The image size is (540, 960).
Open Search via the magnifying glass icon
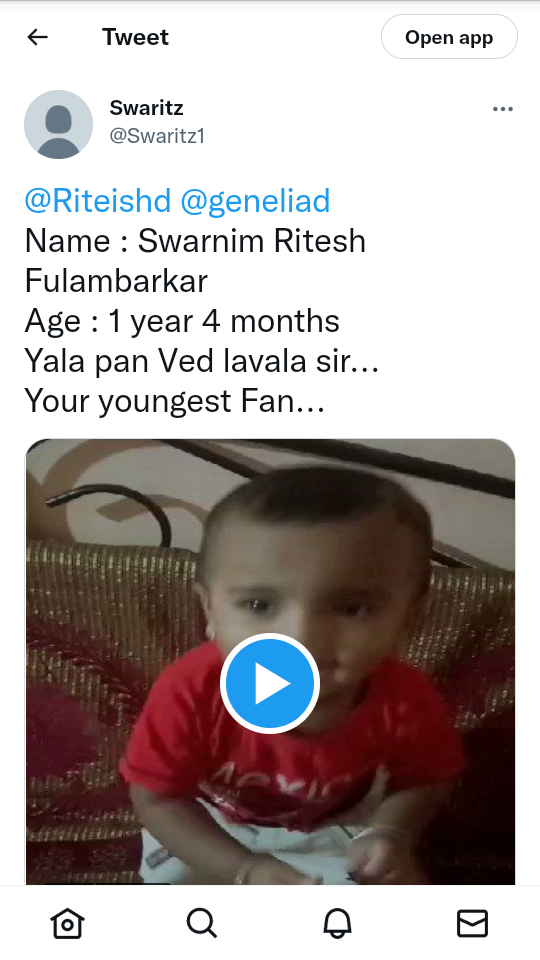tap(202, 923)
